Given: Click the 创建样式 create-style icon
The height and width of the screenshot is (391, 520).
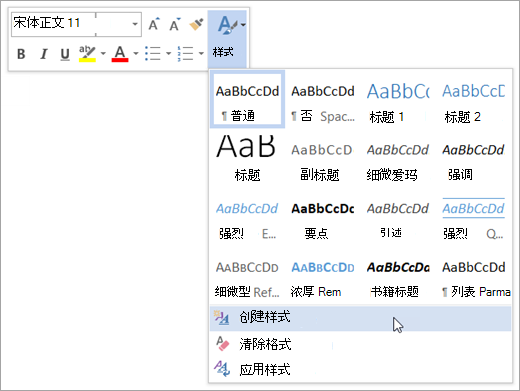Looking at the screenshot, I should [222, 317].
